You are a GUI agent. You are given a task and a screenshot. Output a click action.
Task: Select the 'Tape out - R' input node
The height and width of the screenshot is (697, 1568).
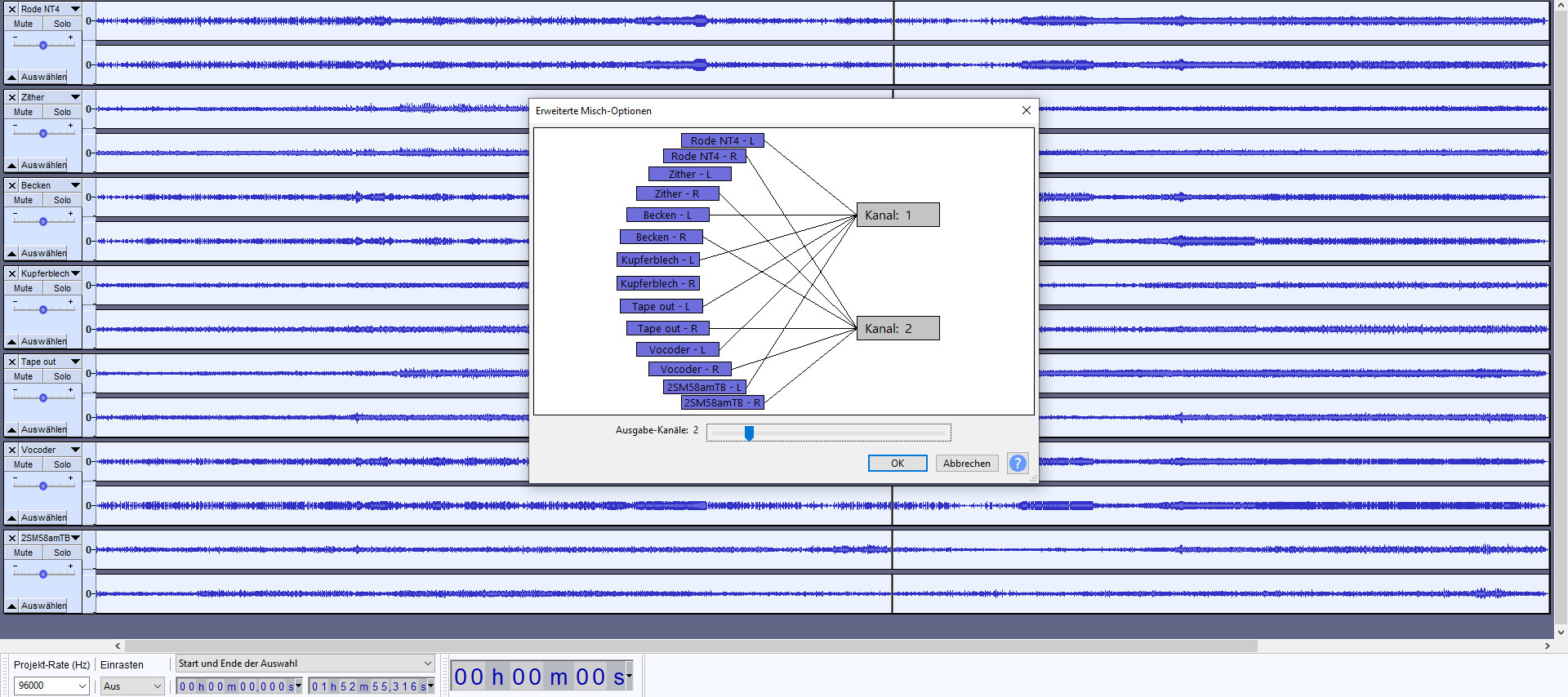[x=667, y=328]
